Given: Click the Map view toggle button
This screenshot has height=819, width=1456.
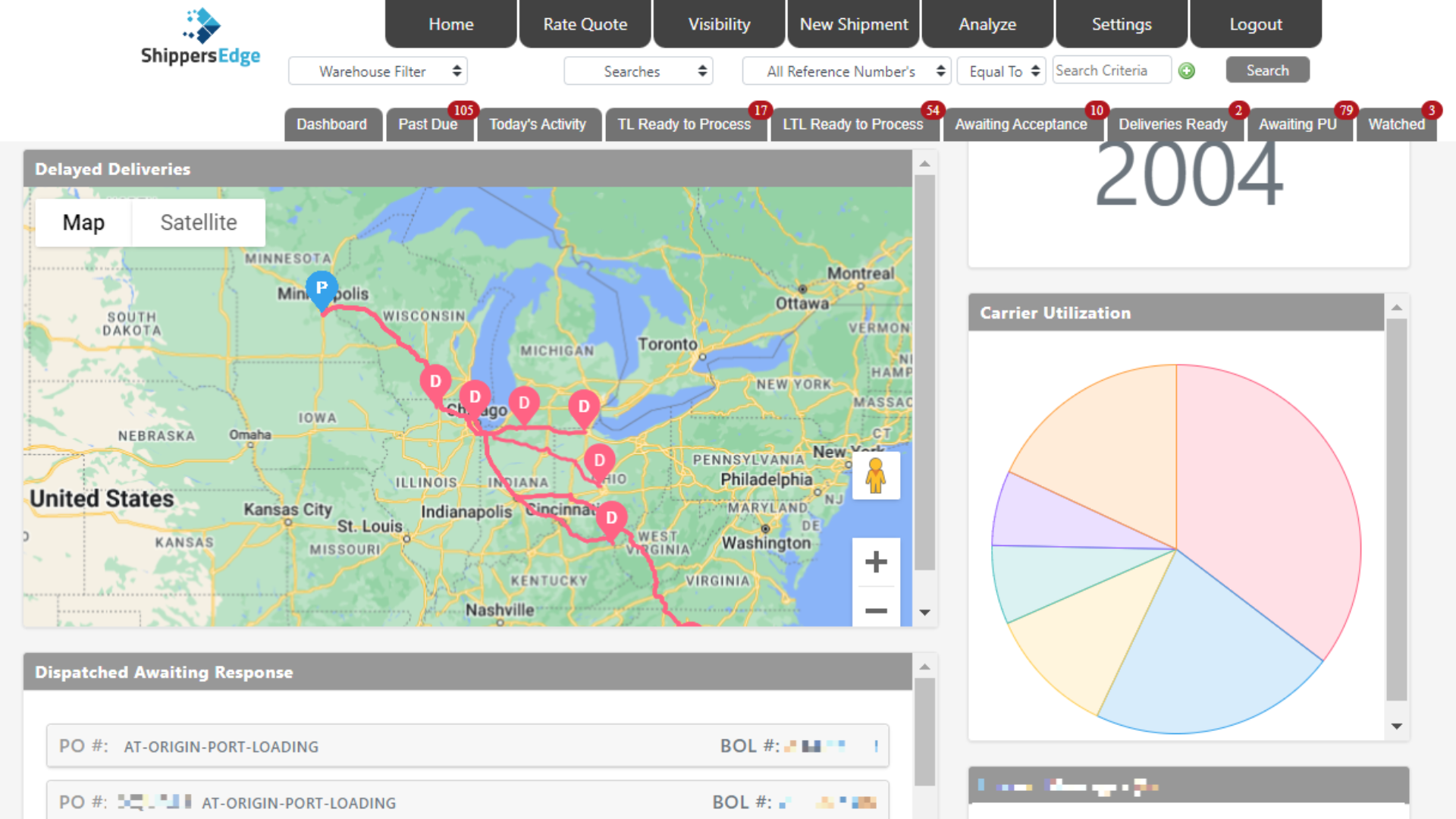Looking at the screenshot, I should pos(83,222).
